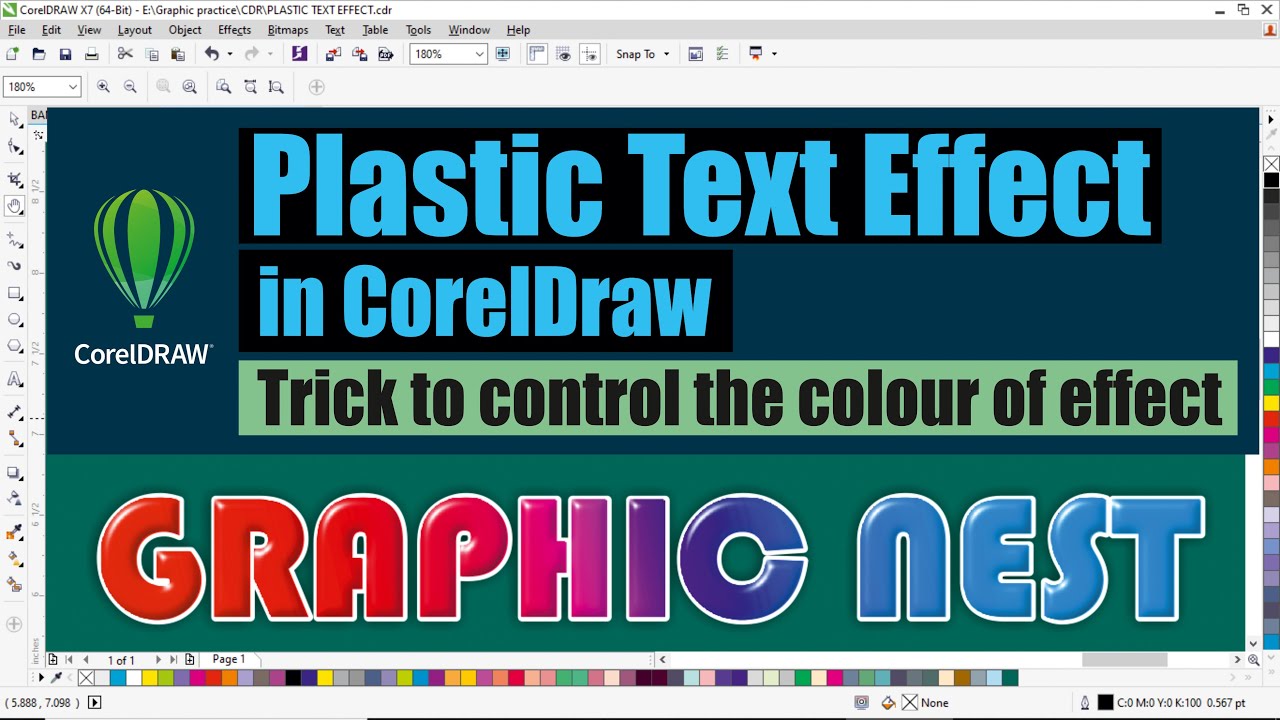The width and height of the screenshot is (1280, 720).
Task: Zoom to page icon
Action: 224,87
